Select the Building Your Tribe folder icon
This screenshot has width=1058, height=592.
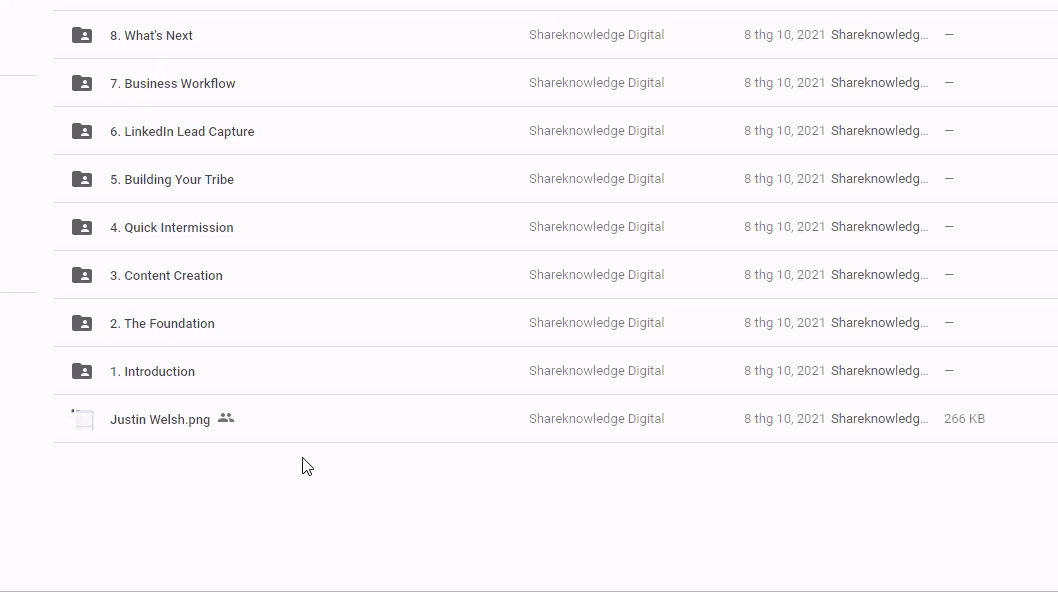pyautogui.click(x=82, y=179)
